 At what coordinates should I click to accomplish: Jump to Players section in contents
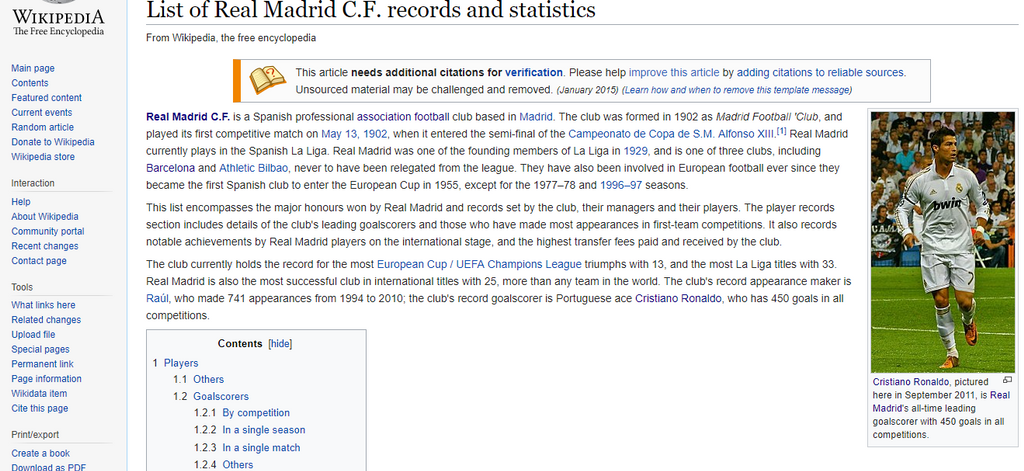pos(181,363)
